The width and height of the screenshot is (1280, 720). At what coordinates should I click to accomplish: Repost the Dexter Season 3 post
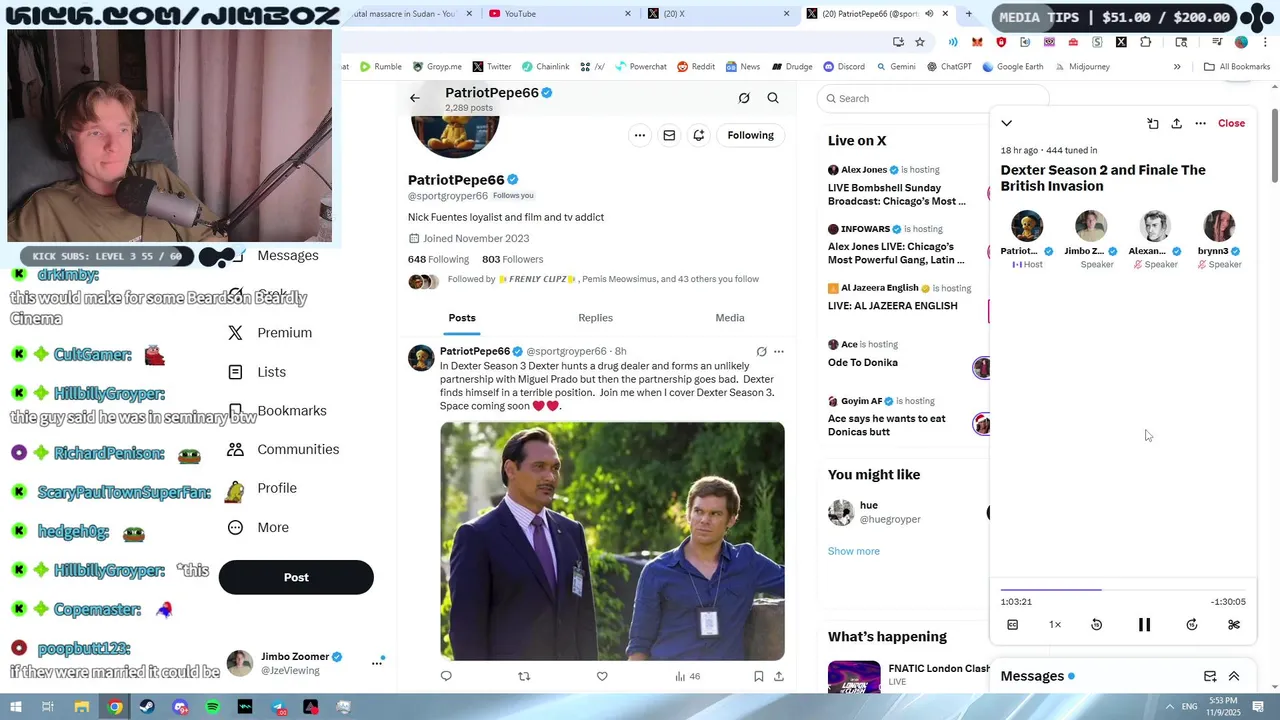(x=524, y=676)
